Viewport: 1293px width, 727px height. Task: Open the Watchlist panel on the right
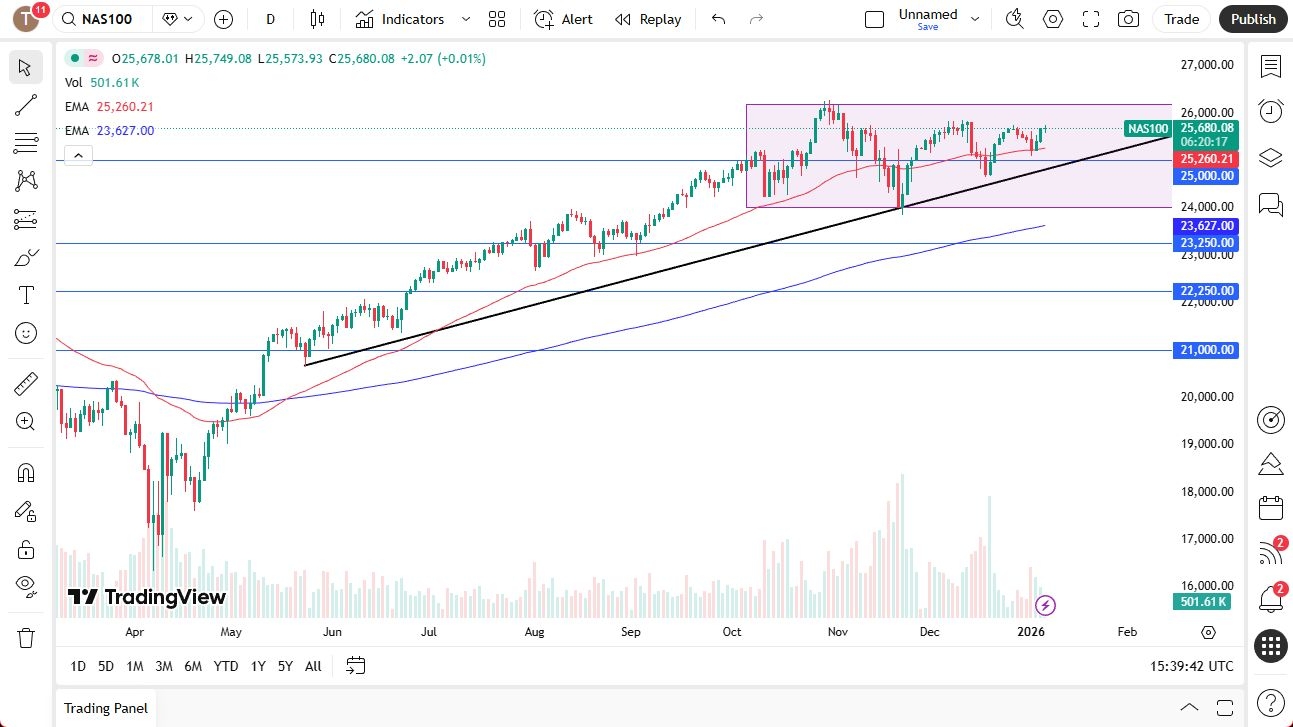pos(1270,66)
